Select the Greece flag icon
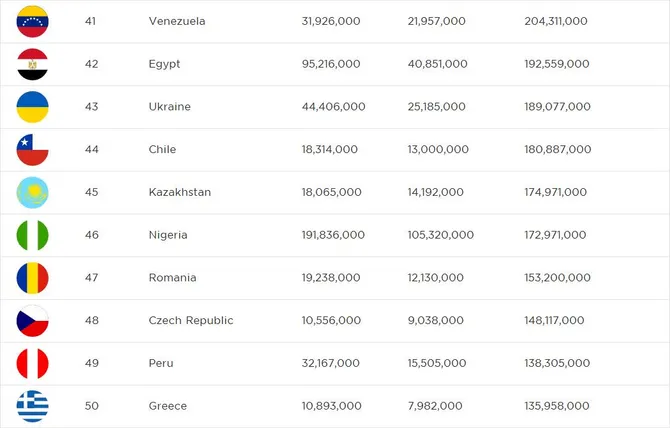This screenshot has width=670, height=428. (x=32, y=406)
